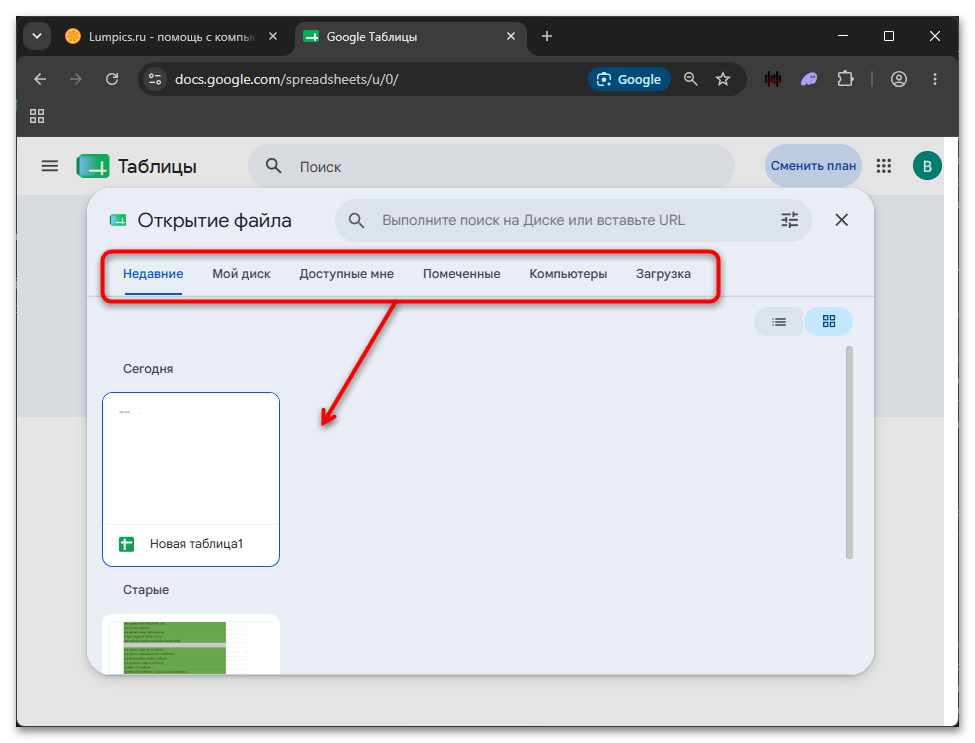Screen dimensions: 975x743
Task: Click the address bar URL
Action: [287, 80]
